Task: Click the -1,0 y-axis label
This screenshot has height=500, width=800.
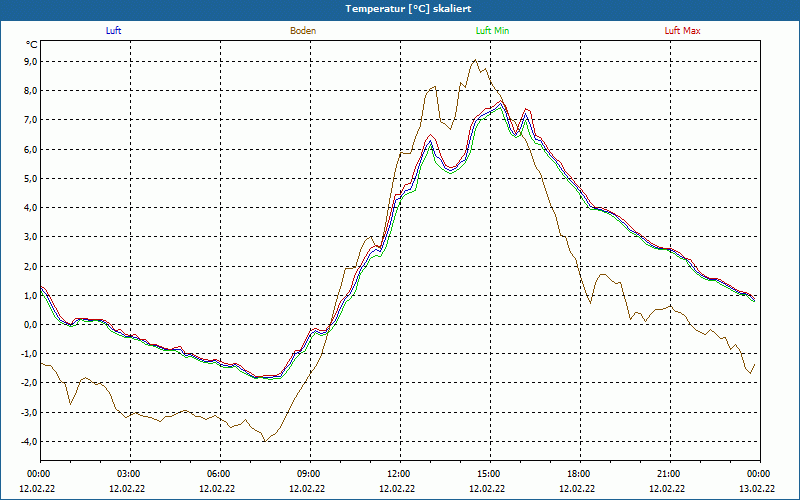Action: click(29, 354)
